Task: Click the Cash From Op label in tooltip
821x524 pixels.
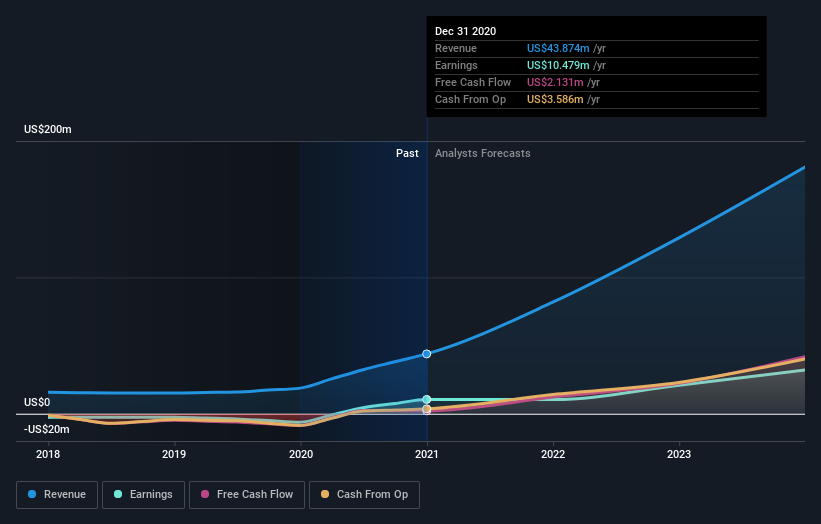Action: (x=471, y=99)
